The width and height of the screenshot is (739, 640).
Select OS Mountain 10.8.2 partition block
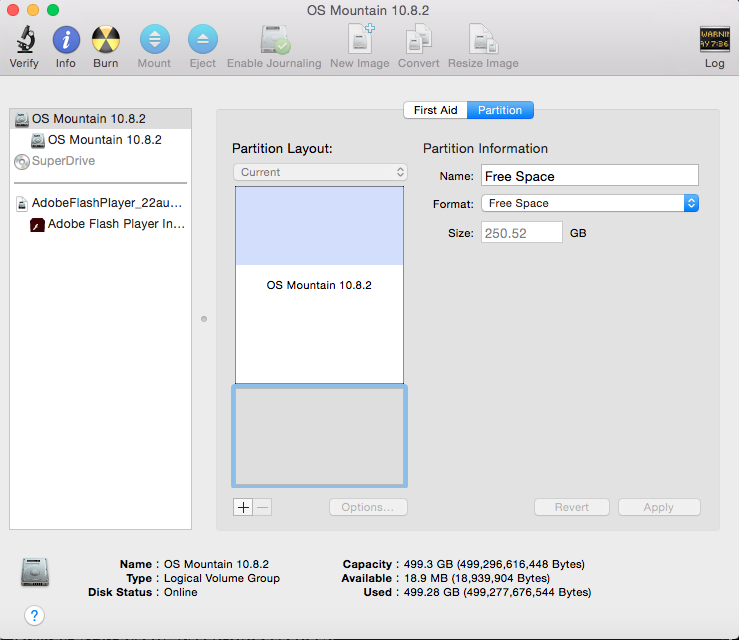pyautogui.click(x=319, y=285)
